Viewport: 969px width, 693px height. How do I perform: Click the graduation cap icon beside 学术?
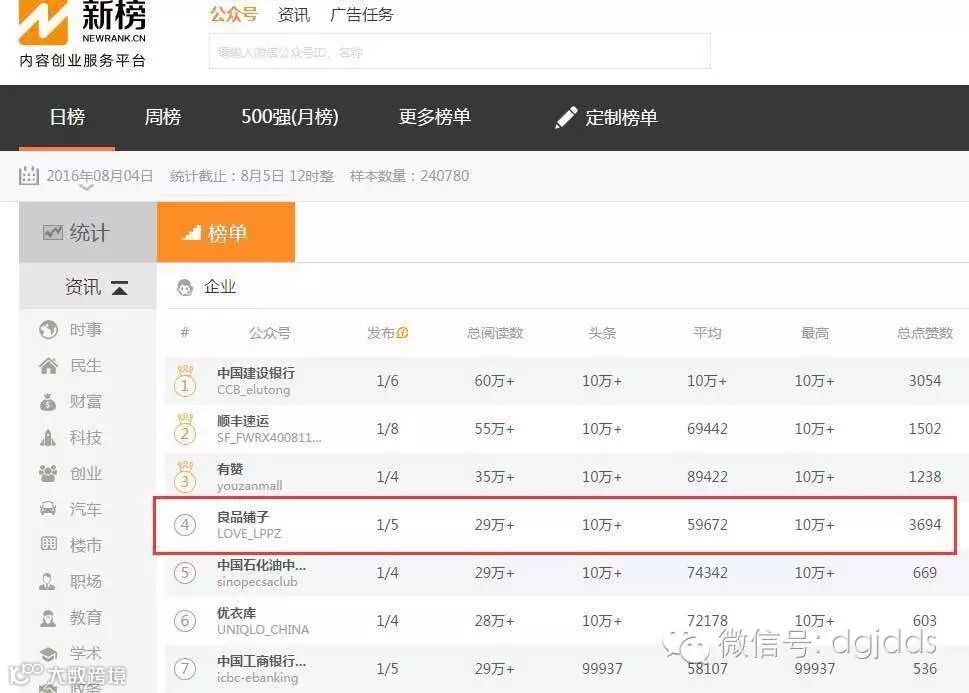48,653
